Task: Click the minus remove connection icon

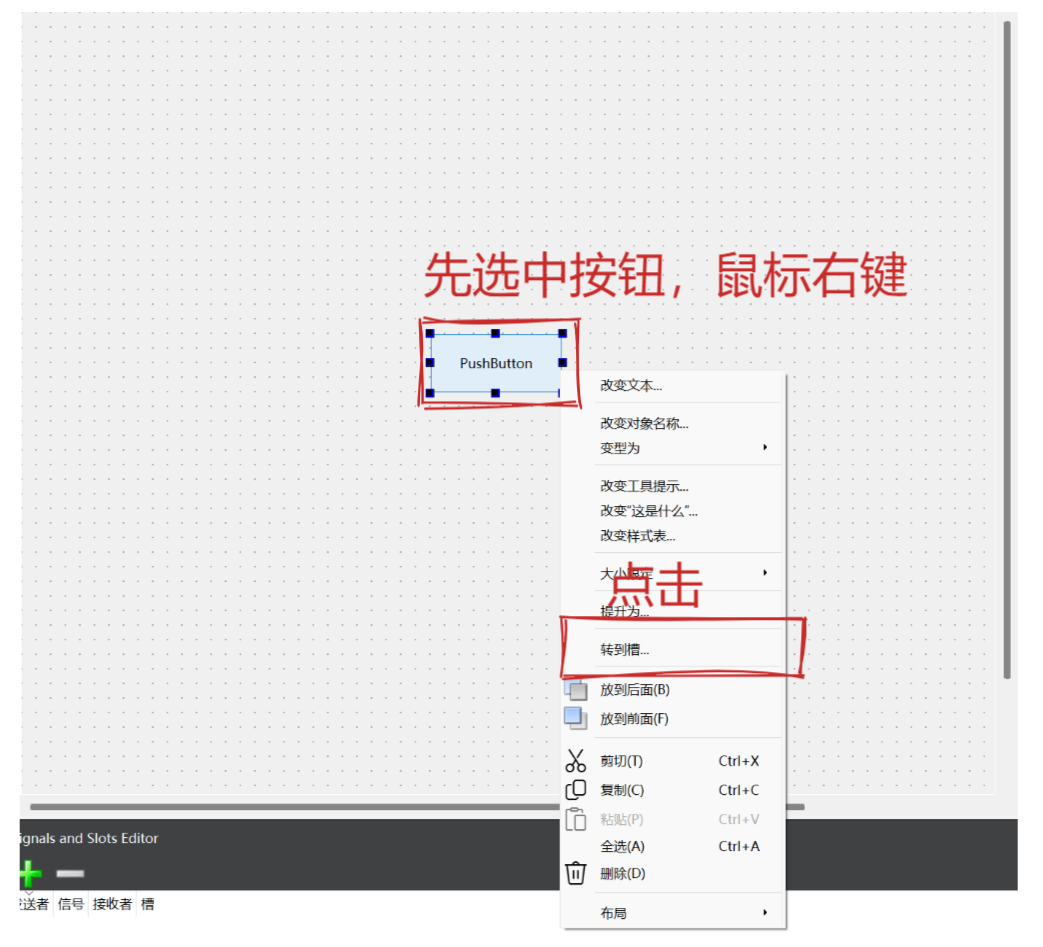Action: tap(70, 873)
